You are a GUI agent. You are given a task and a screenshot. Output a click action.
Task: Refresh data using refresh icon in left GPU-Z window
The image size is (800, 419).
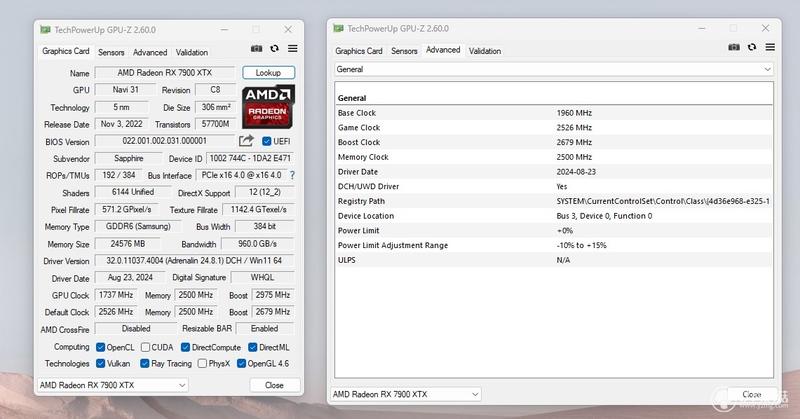pos(274,48)
